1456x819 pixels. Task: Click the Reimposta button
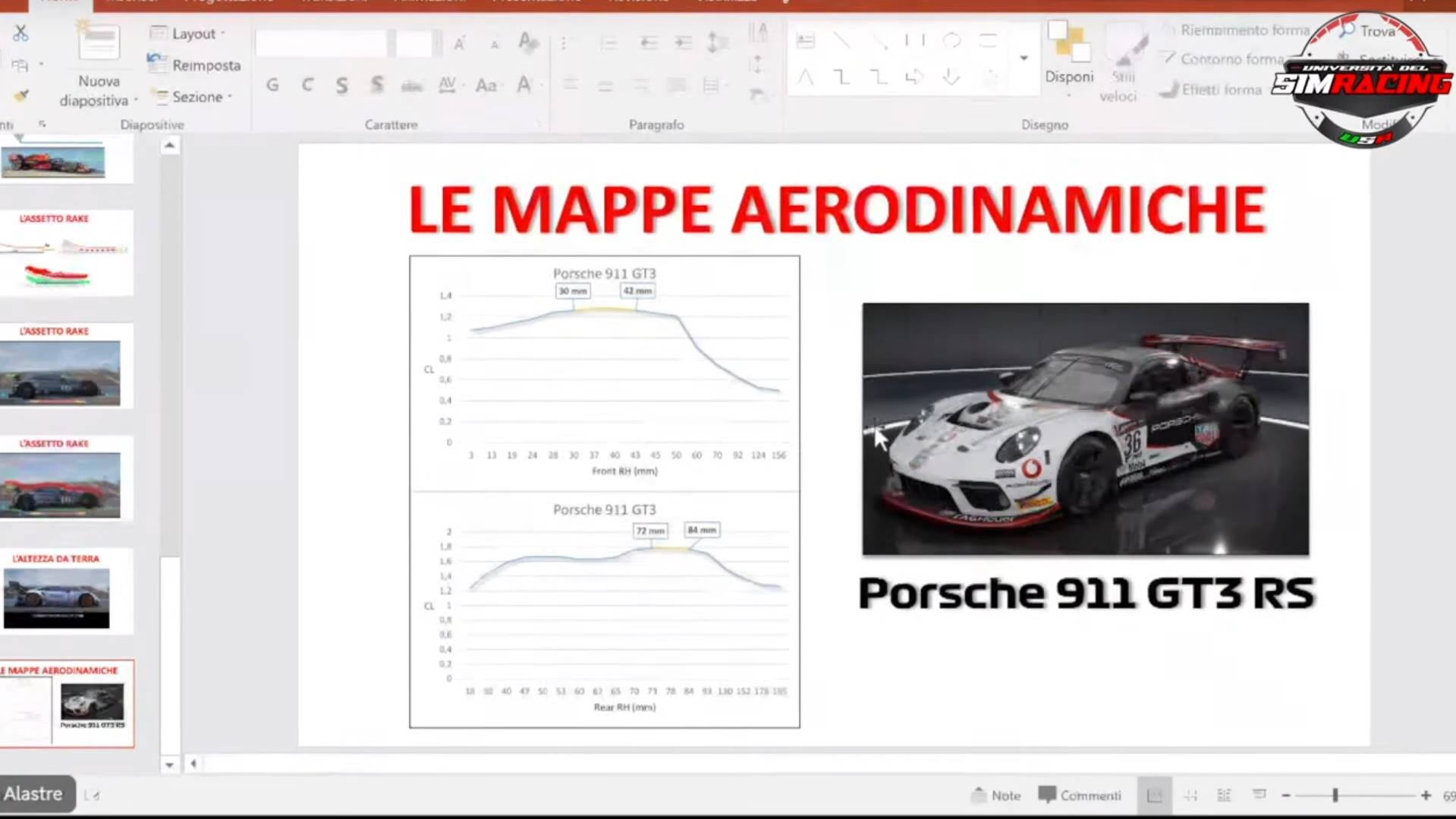coord(195,65)
